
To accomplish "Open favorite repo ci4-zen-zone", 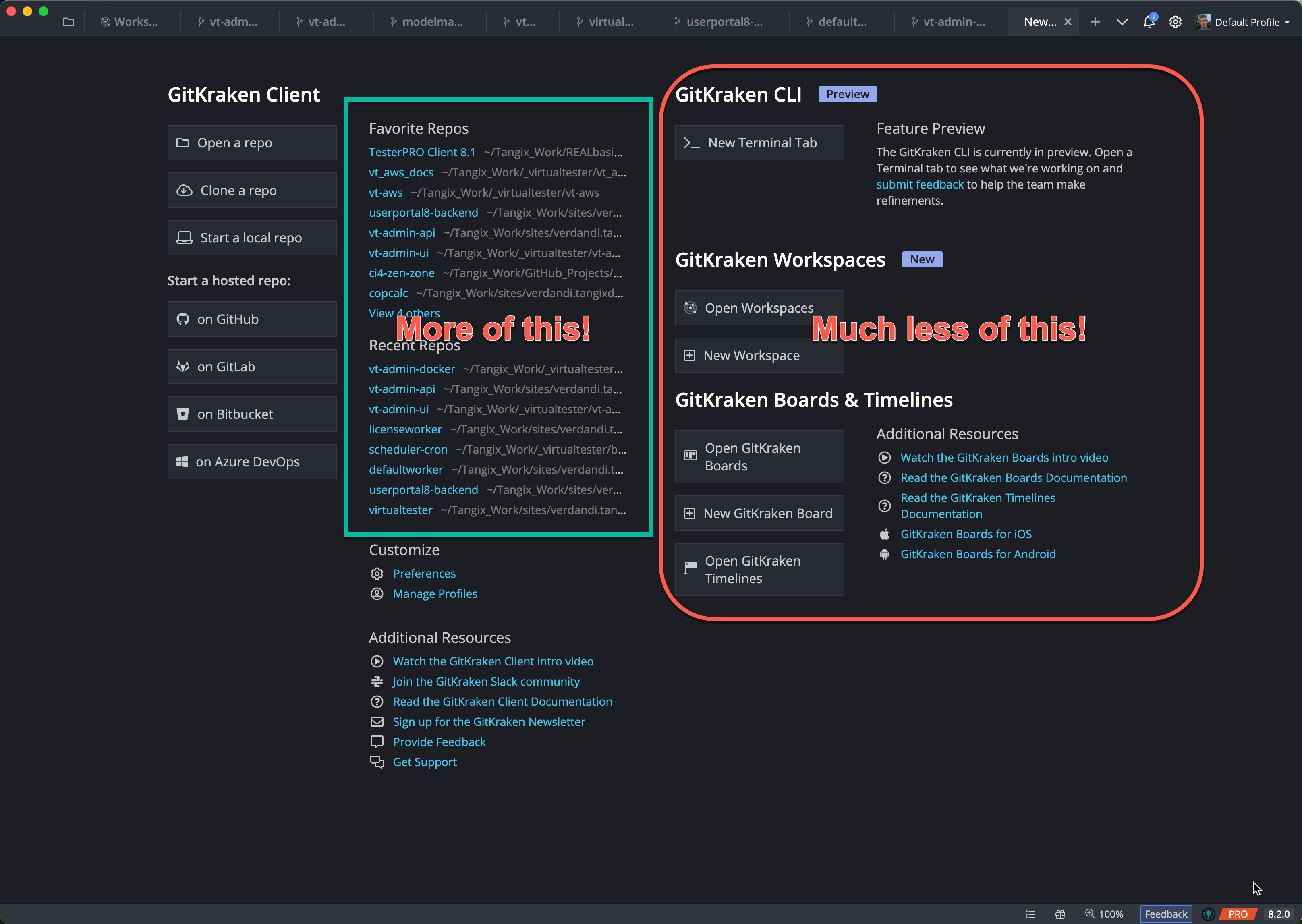I will click(401, 273).
